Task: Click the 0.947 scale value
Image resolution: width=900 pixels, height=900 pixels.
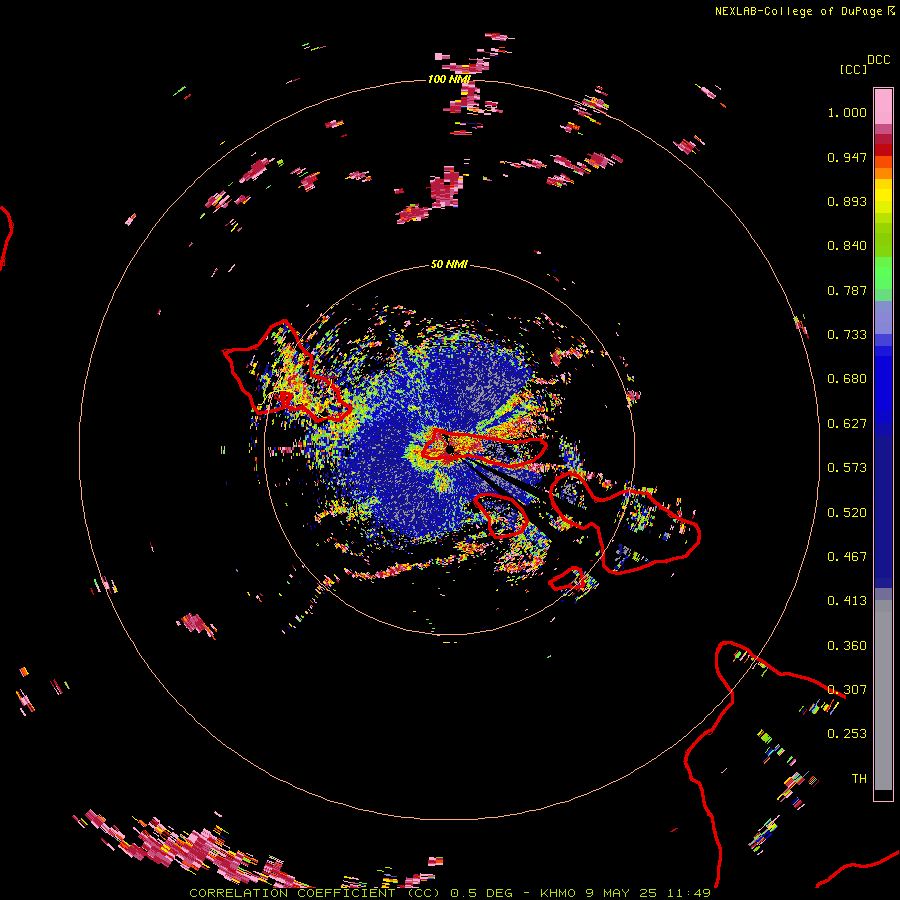Action: pyautogui.click(x=847, y=157)
